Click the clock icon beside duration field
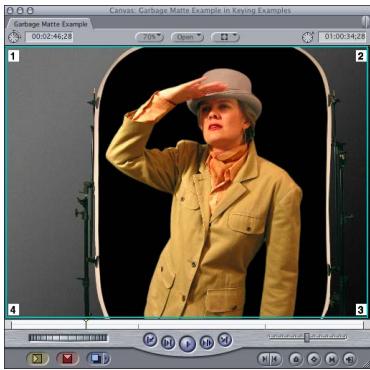This screenshot has width=370, height=370. [x=14, y=37]
